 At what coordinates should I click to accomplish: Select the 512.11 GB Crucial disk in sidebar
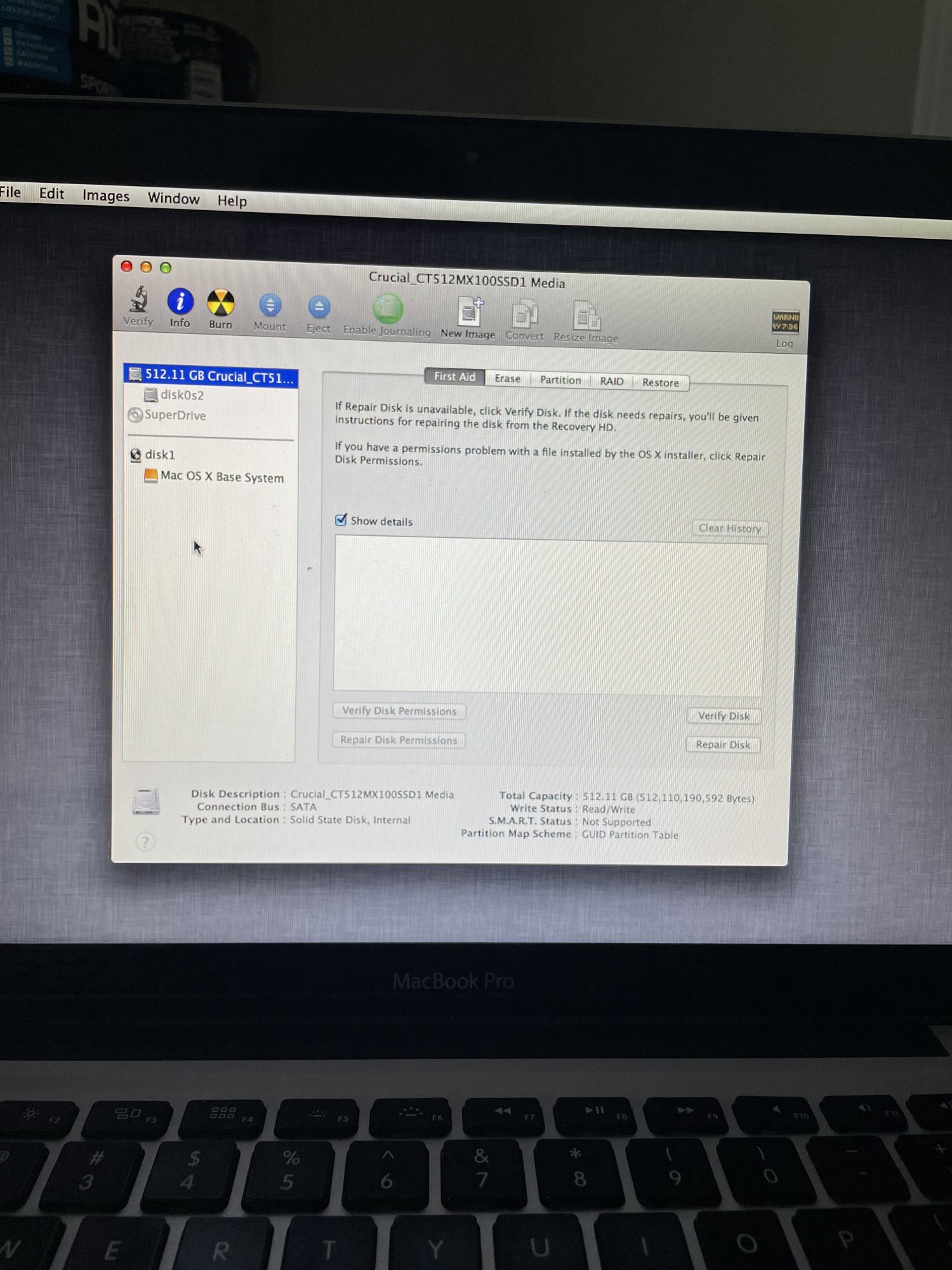211,376
